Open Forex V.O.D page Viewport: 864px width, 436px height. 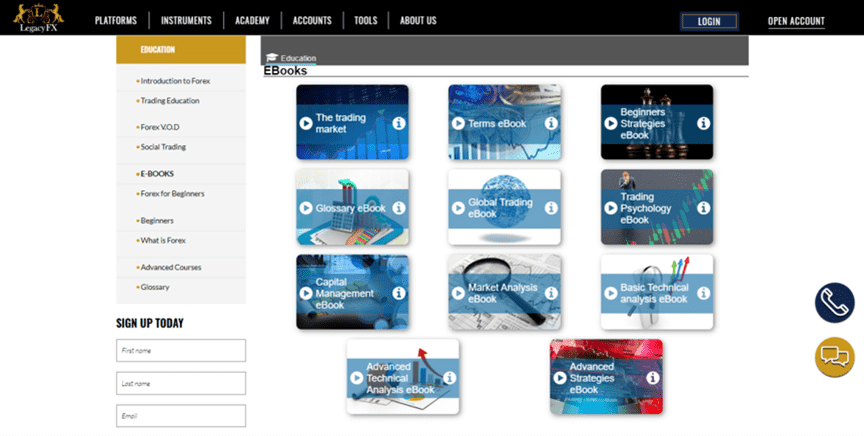[160, 127]
